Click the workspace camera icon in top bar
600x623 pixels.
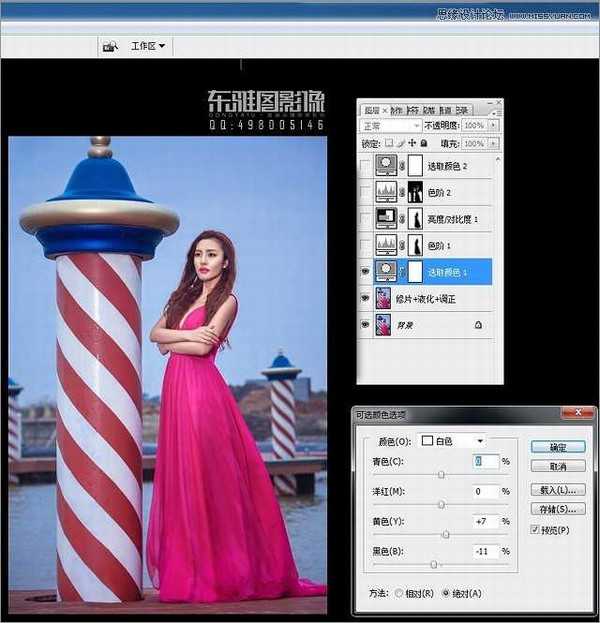110,46
